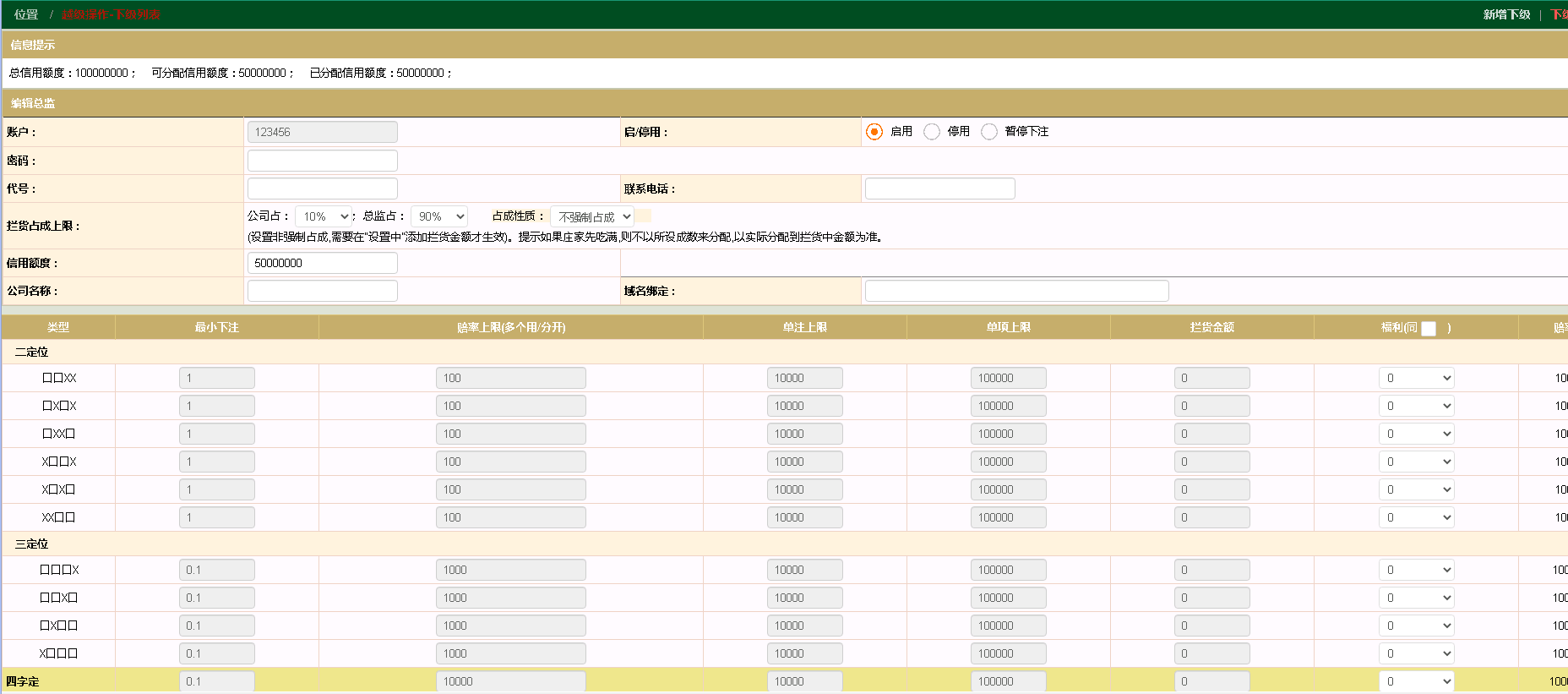Click 拦货金额 field in X□□□ row
1568x694 pixels.
(1212, 653)
